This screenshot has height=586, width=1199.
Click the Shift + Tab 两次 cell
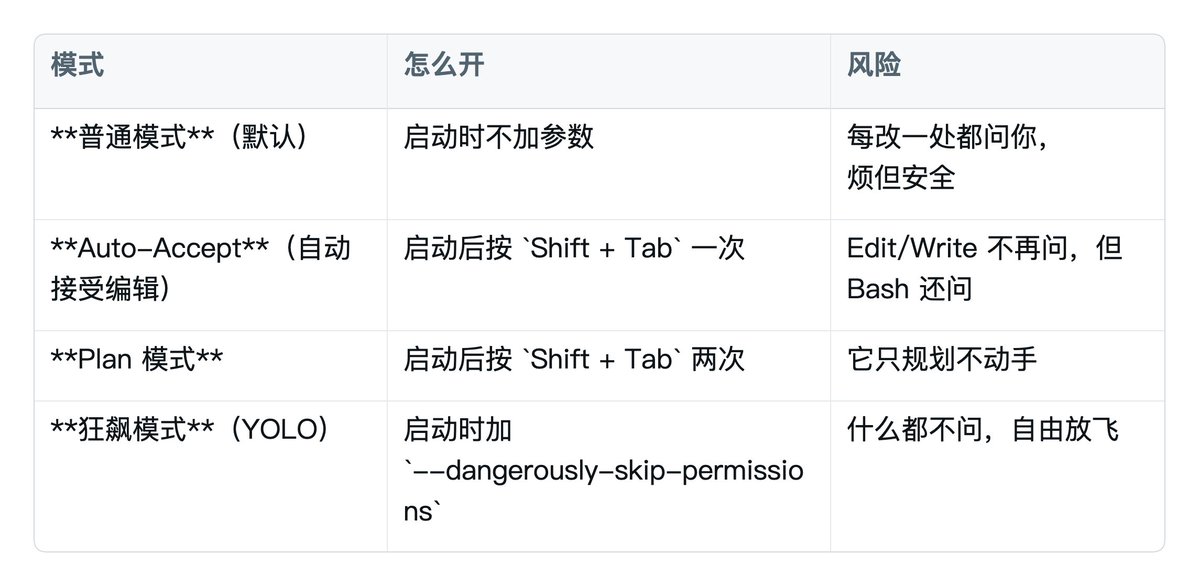pyautogui.click(x=608, y=366)
